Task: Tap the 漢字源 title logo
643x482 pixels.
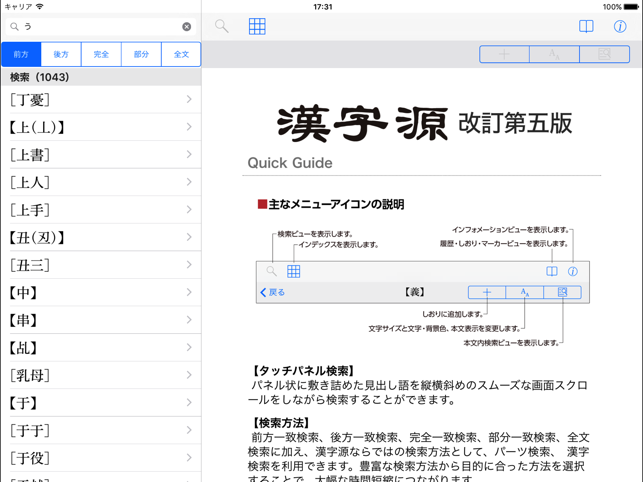Action: coord(363,123)
